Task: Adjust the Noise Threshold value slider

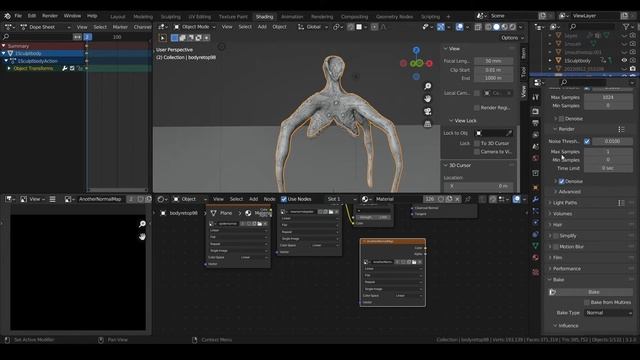Action: pos(612,141)
